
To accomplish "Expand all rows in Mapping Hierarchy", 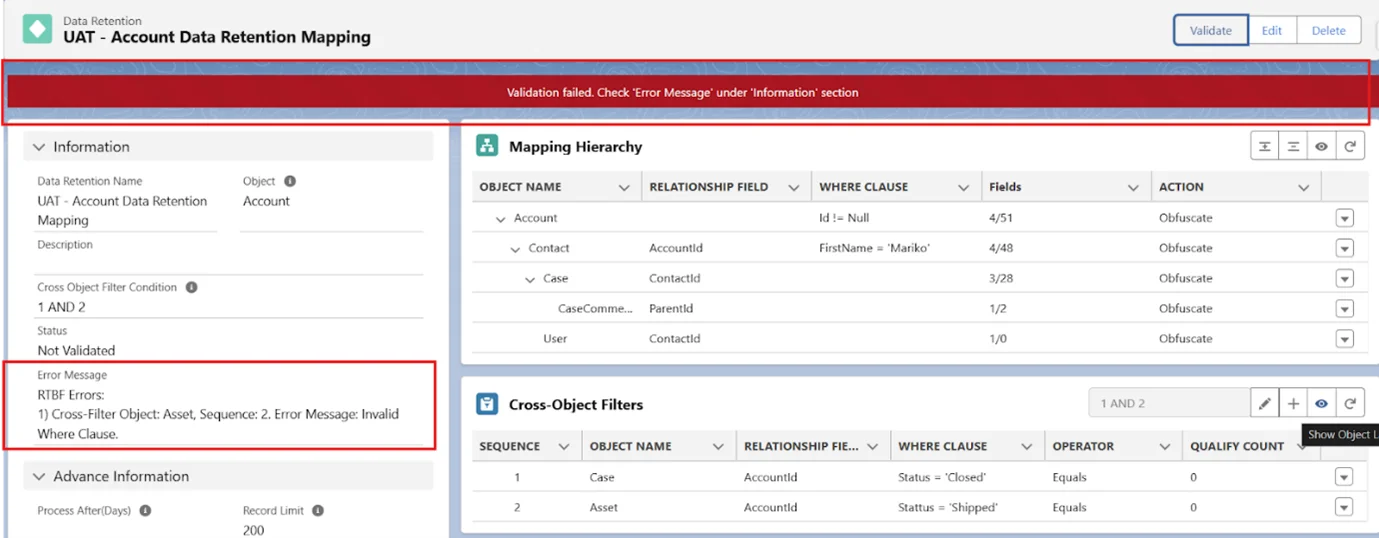I will [x=1265, y=147].
